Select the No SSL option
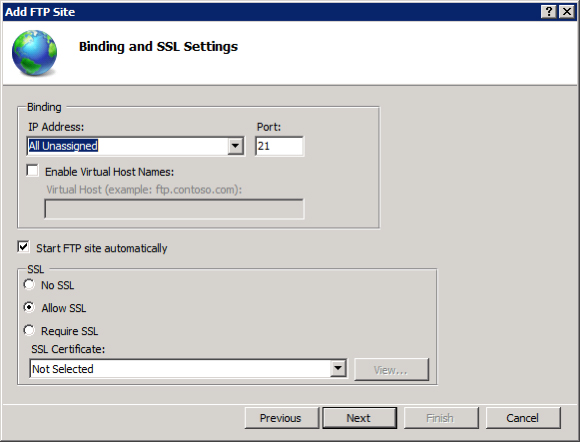The image size is (580, 442). pos(29,285)
